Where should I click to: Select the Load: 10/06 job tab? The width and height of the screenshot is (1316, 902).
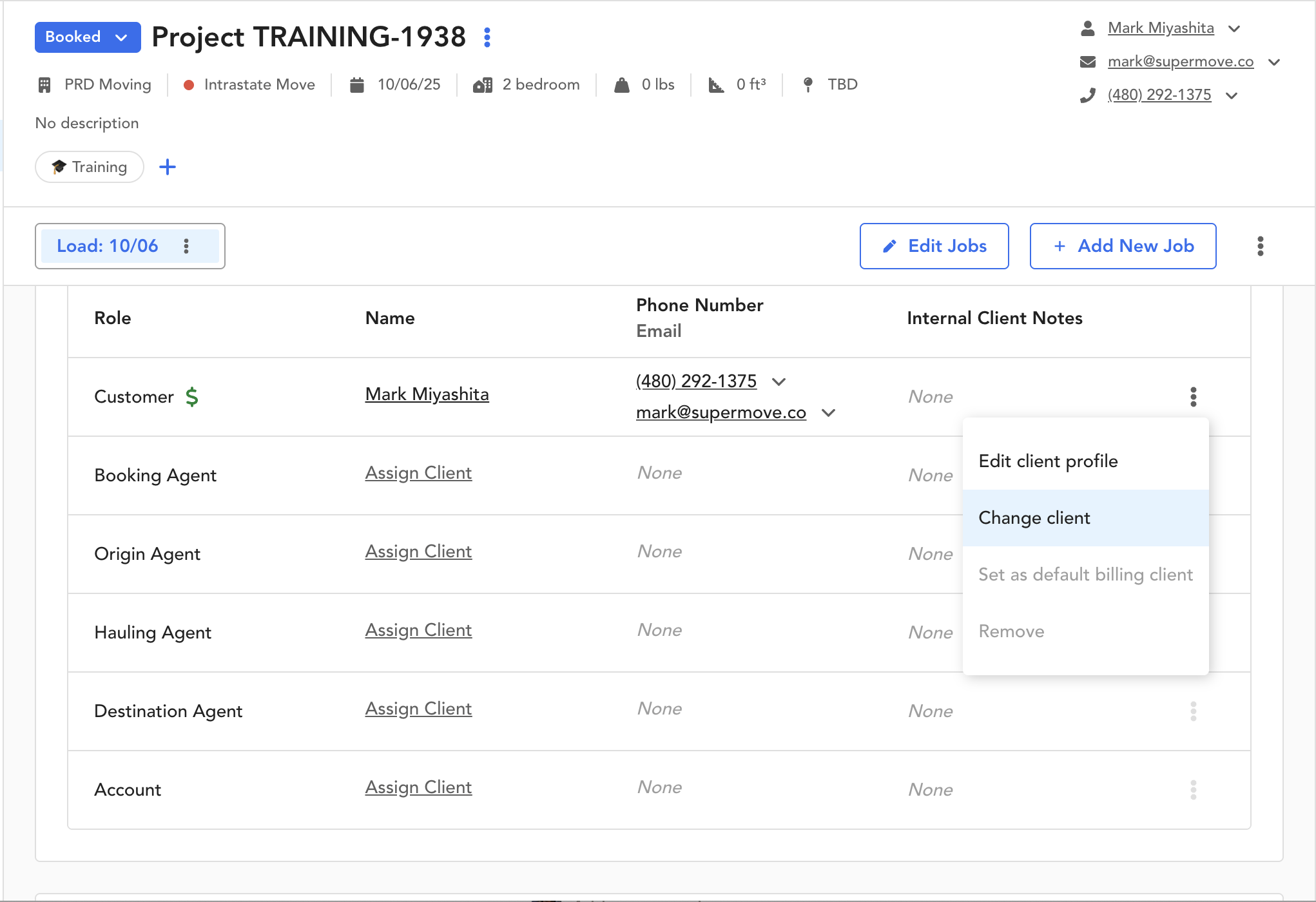(x=108, y=246)
